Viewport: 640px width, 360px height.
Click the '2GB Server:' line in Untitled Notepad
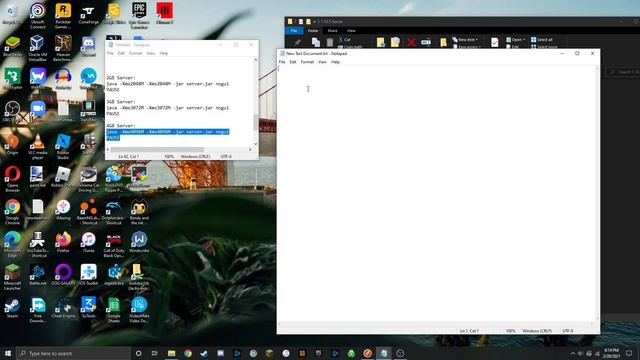coord(121,78)
